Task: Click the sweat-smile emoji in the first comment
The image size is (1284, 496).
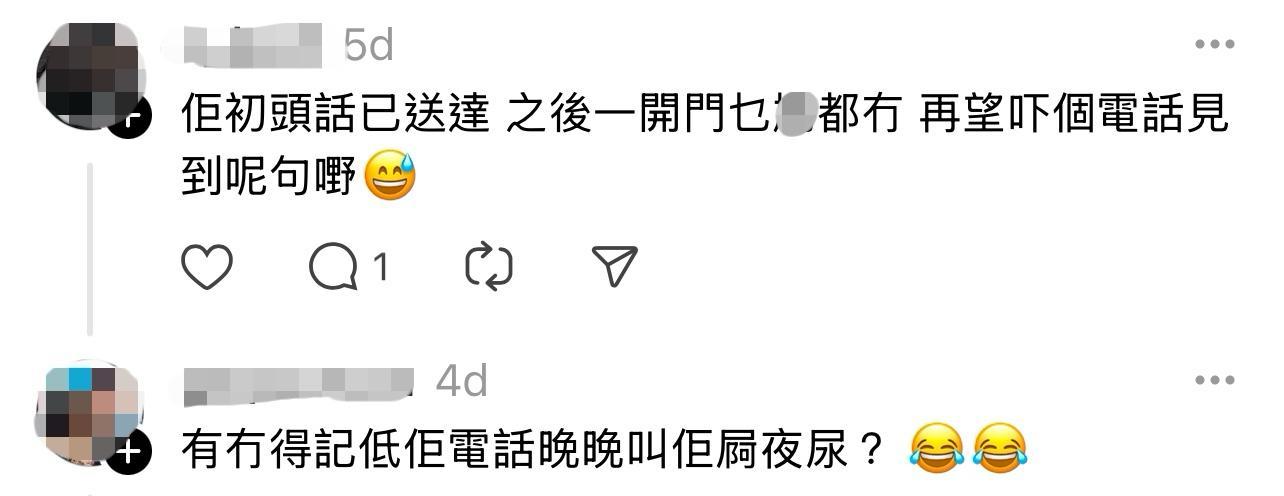Action: point(391,177)
